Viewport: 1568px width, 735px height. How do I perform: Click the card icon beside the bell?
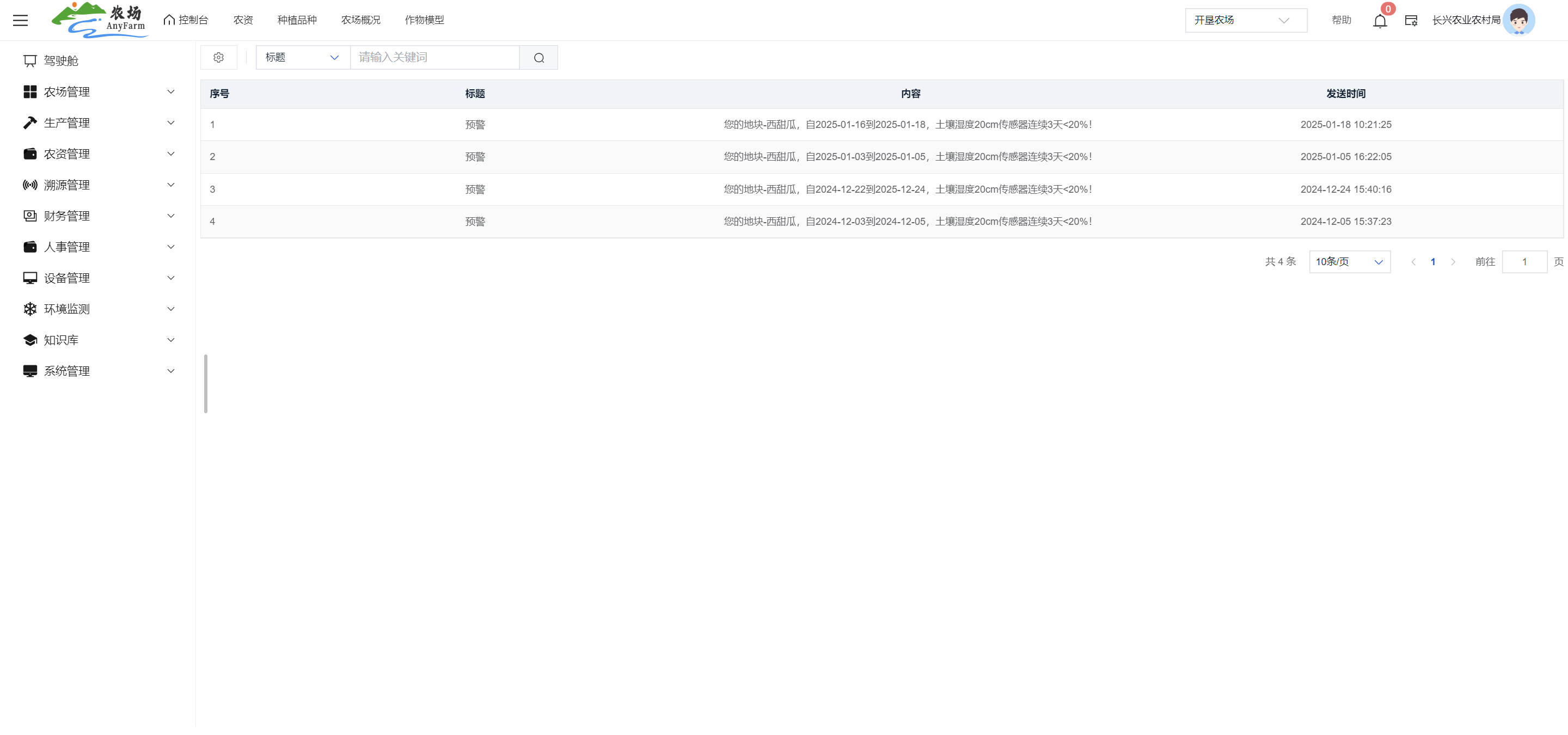1411,21
